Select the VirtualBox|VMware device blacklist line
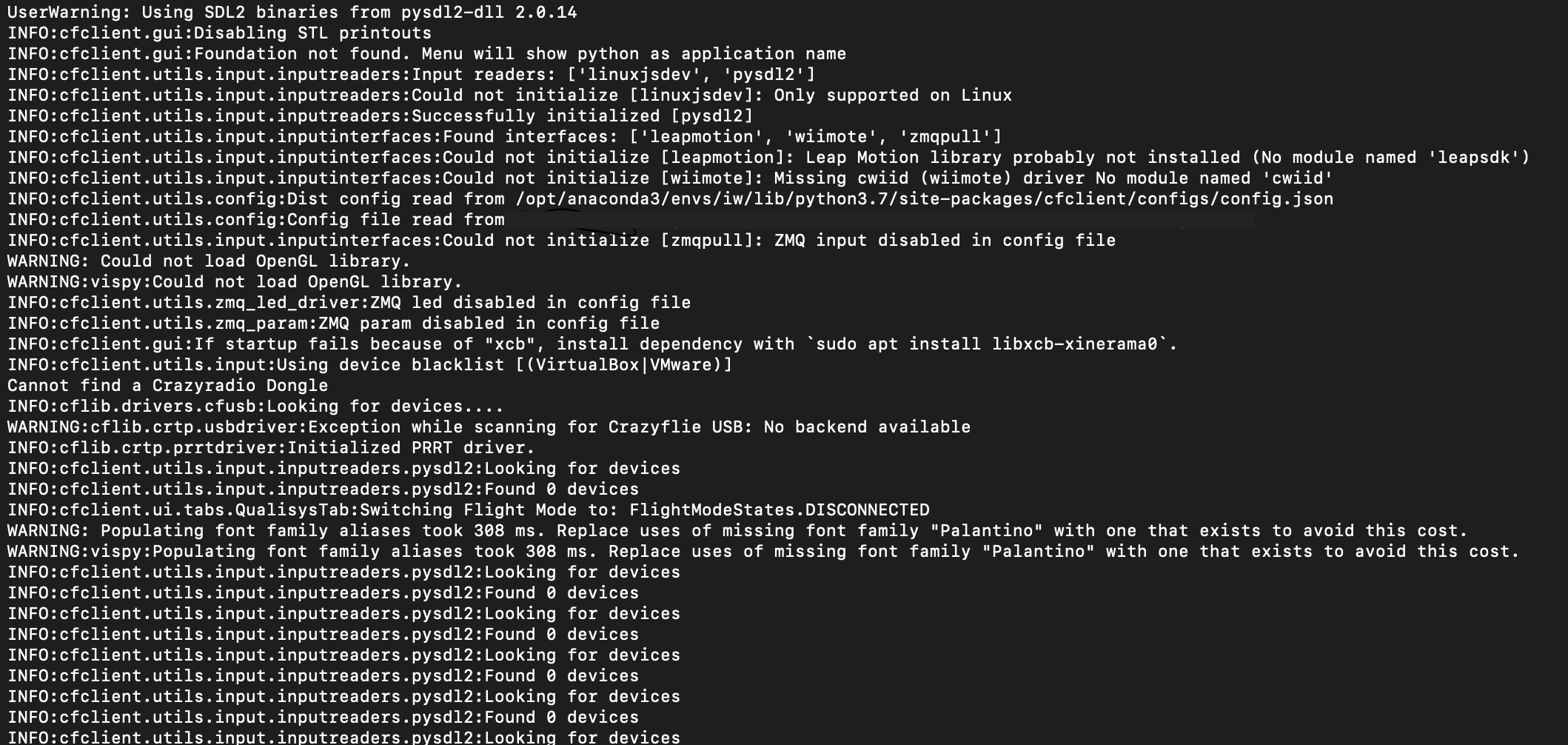Screen dimensions: 1568x745 coord(369,365)
